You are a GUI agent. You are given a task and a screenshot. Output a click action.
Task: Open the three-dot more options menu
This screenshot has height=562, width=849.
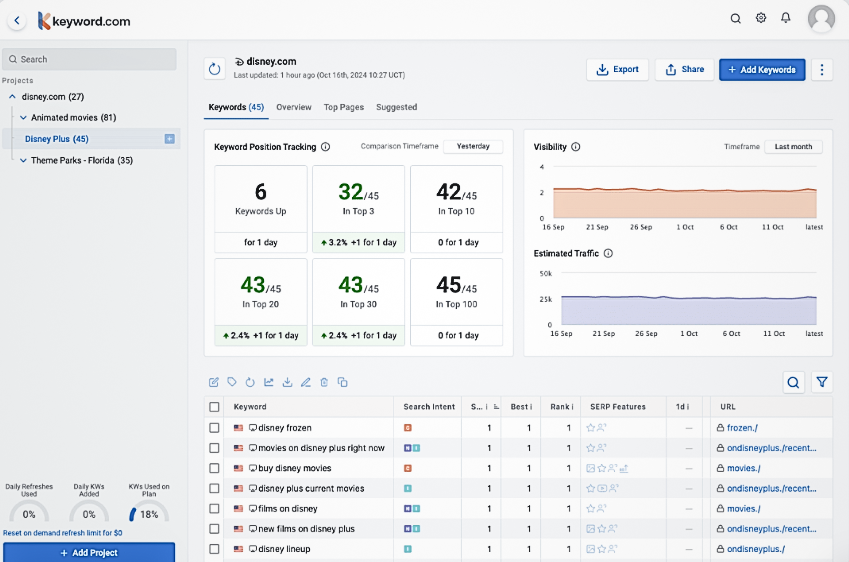(822, 69)
